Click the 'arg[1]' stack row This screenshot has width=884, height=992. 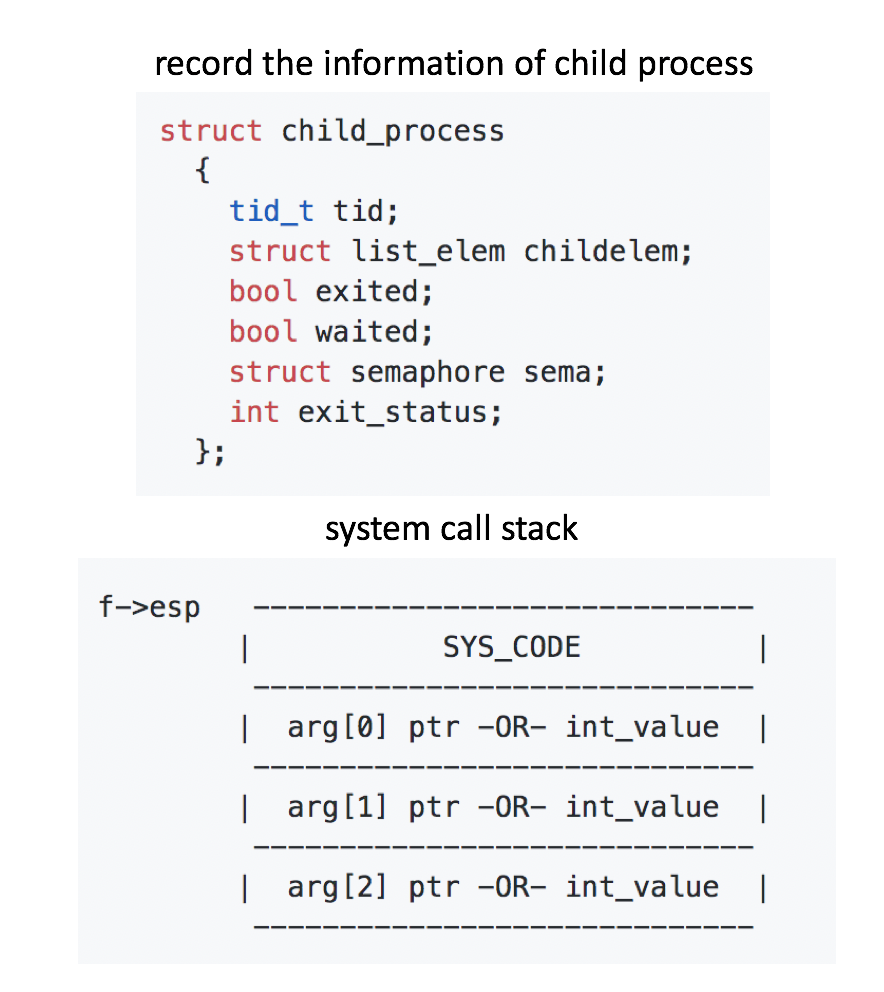[503, 807]
